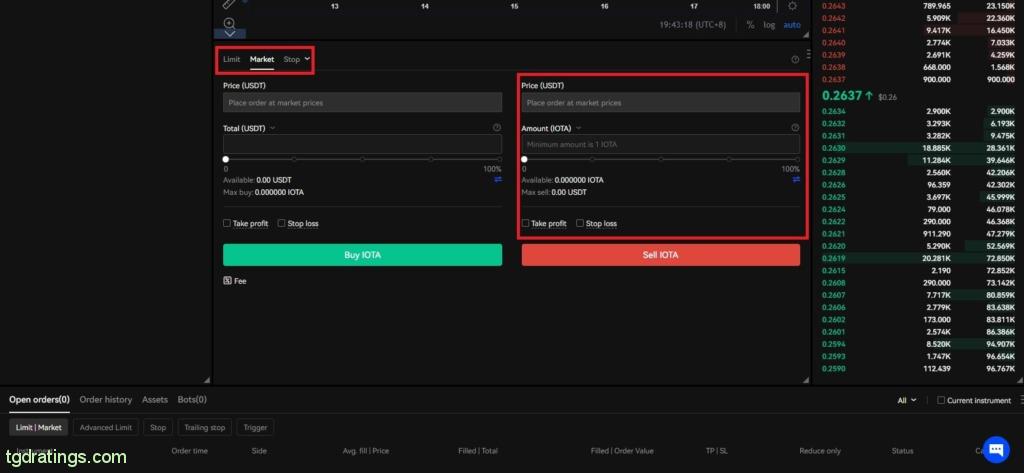The image size is (1024, 473).
Task: Click buy Total (USDT) input field
Action: (362, 144)
